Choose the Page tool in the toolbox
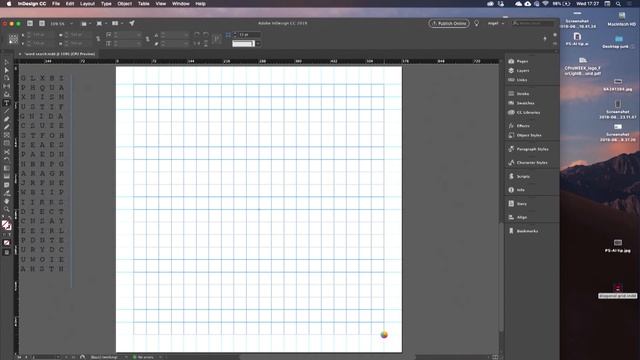640x360 pixels. point(6,78)
